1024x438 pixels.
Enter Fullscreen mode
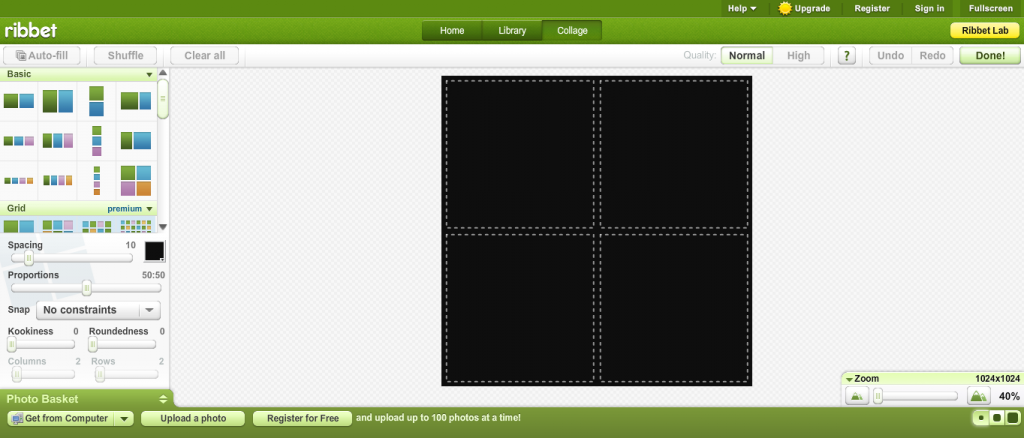click(x=991, y=8)
